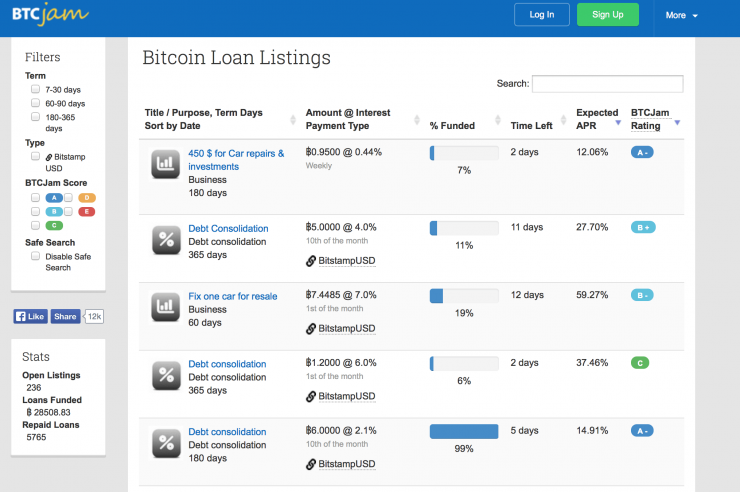Sort by % Funded arrows
The image size is (740, 492).
[x=497, y=120]
